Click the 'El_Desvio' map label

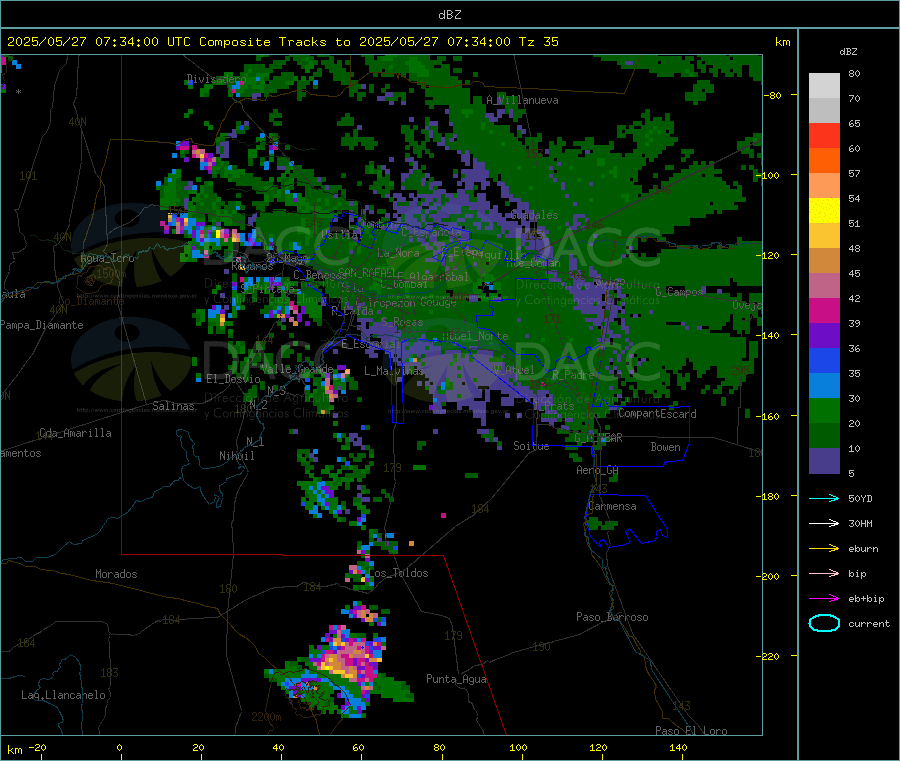[233, 379]
